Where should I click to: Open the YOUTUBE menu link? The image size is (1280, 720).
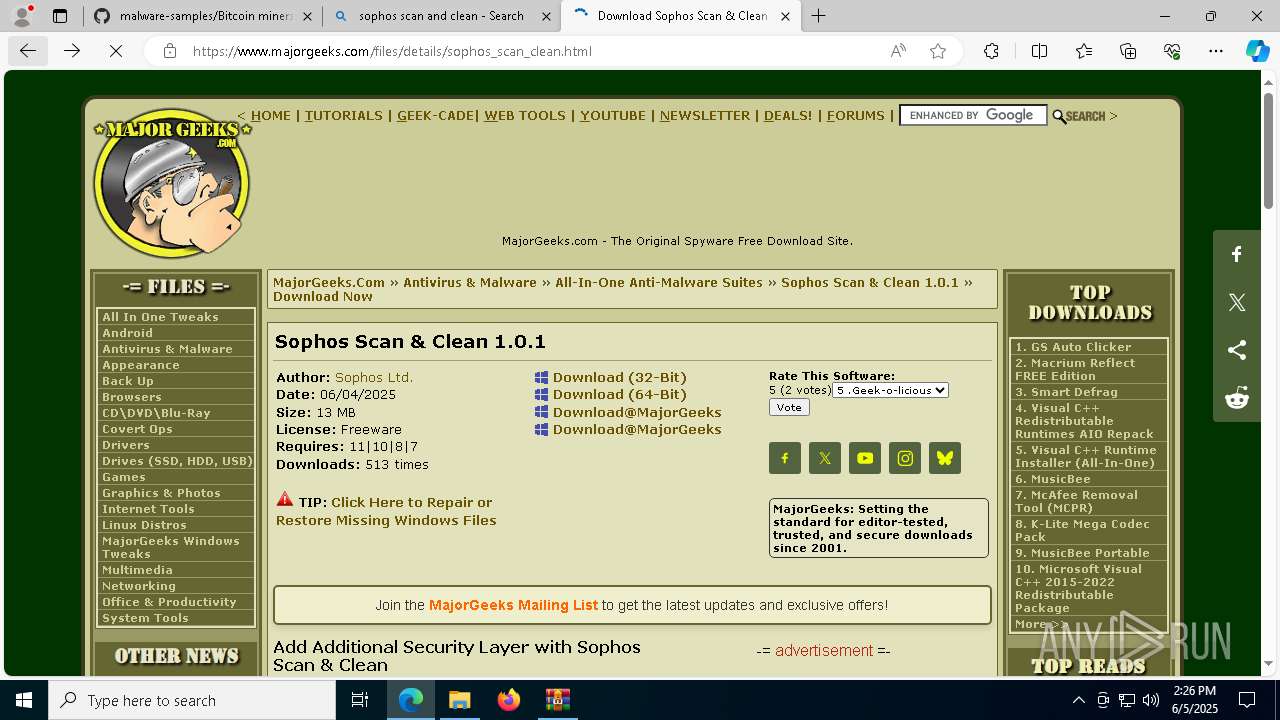[x=613, y=115]
